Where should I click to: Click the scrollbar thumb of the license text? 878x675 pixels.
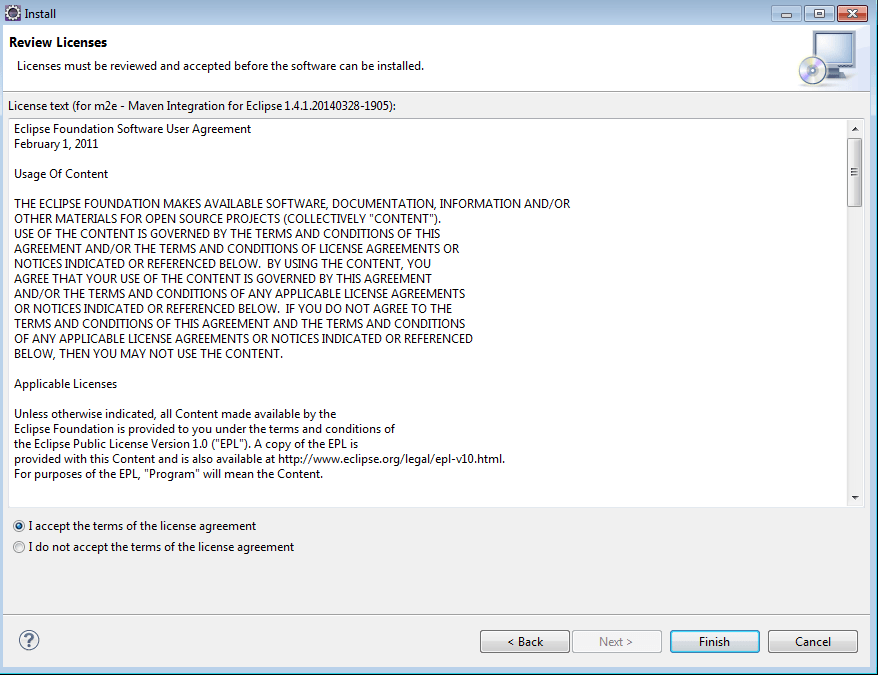point(854,172)
